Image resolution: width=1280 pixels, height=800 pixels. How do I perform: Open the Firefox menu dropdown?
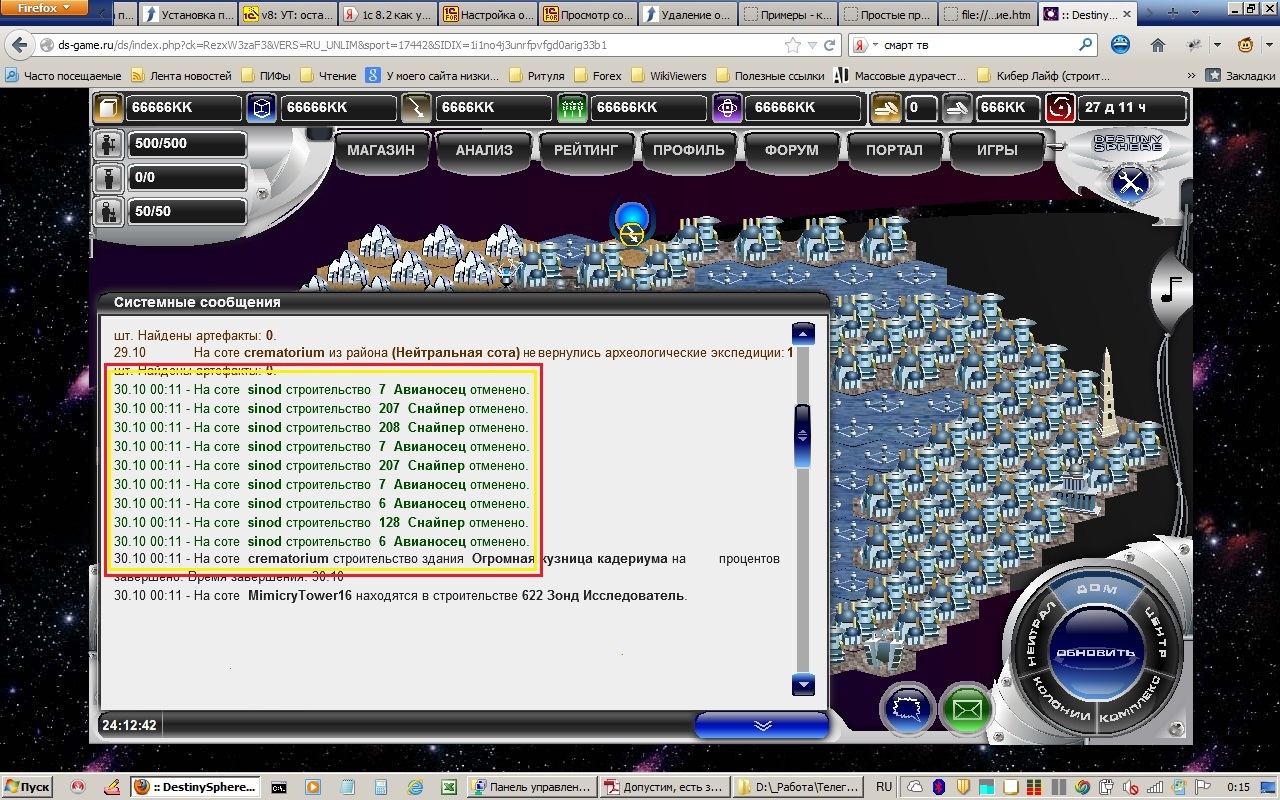(46, 8)
